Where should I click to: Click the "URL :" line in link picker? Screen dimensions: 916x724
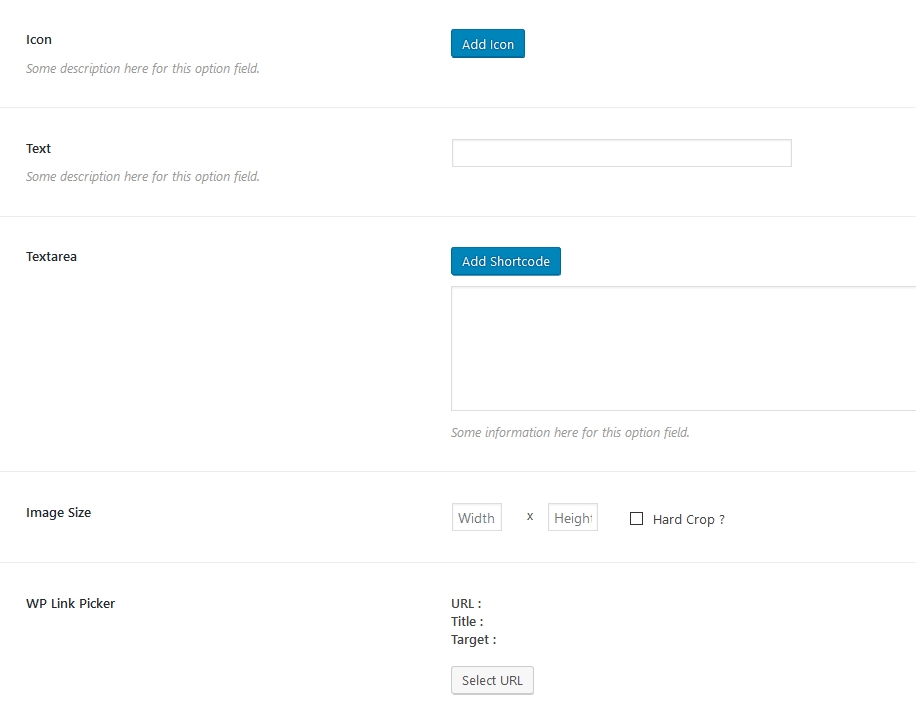tap(466, 604)
